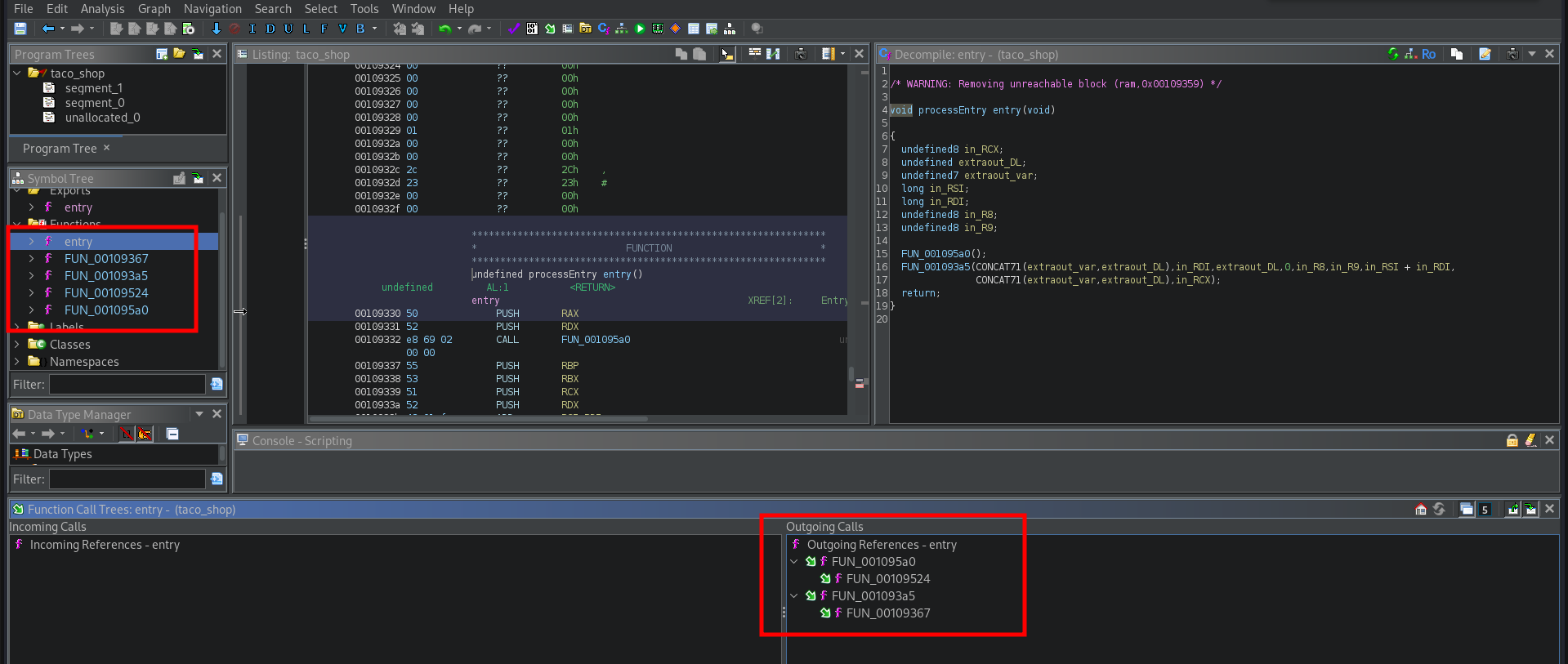The height and width of the screenshot is (664, 1568).
Task: Click the decompiler re-decompile green refresh icon
Action: pyautogui.click(x=1393, y=54)
